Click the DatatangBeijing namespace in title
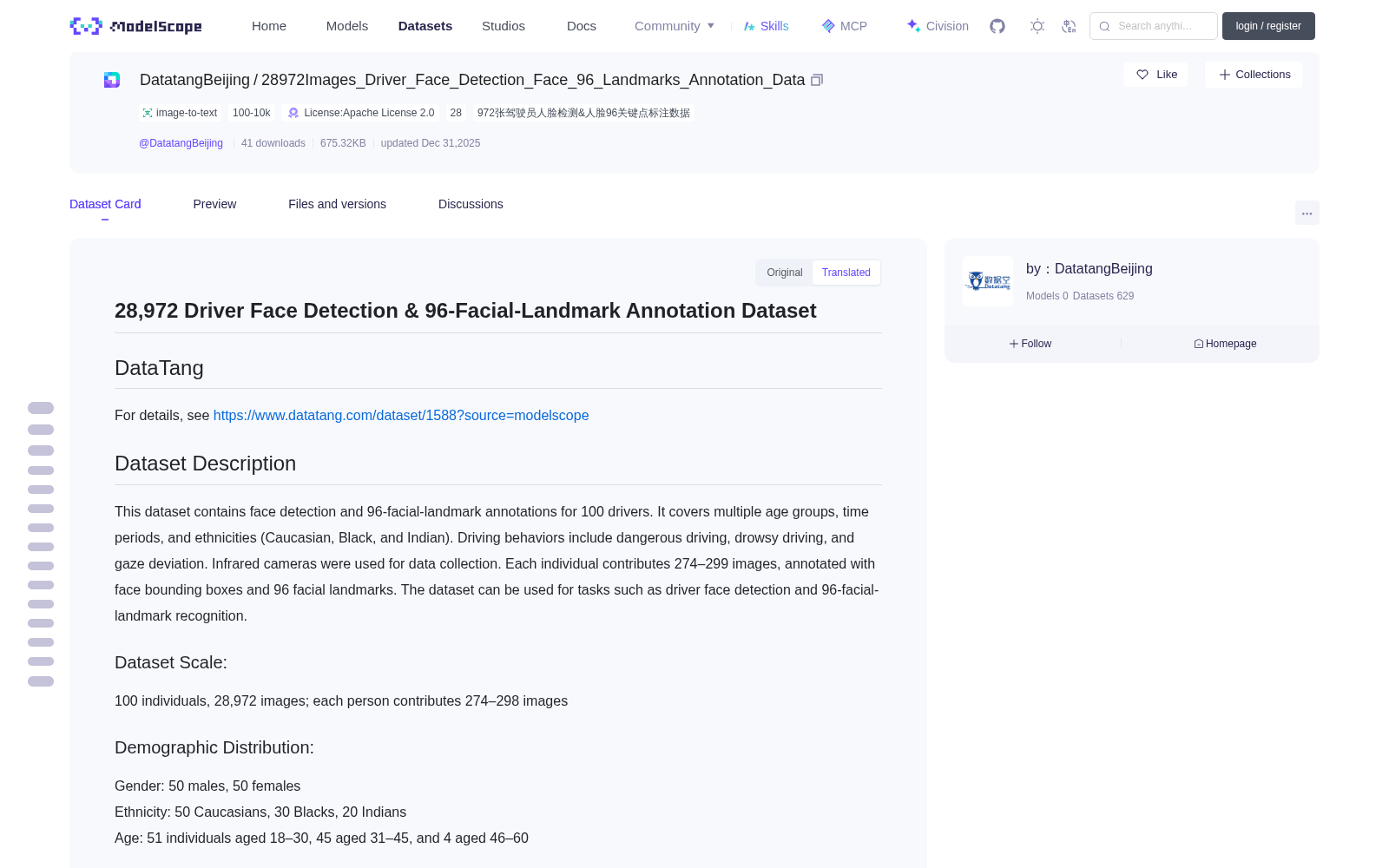 coord(194,80)
